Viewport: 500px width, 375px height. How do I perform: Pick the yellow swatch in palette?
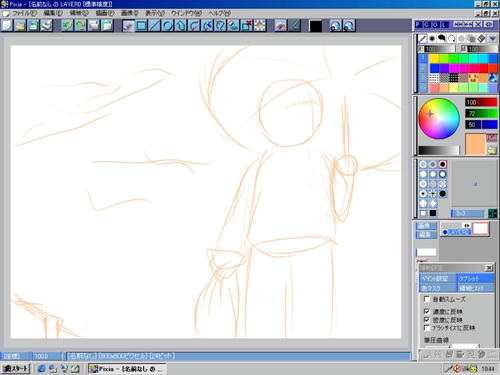point(434,59)
